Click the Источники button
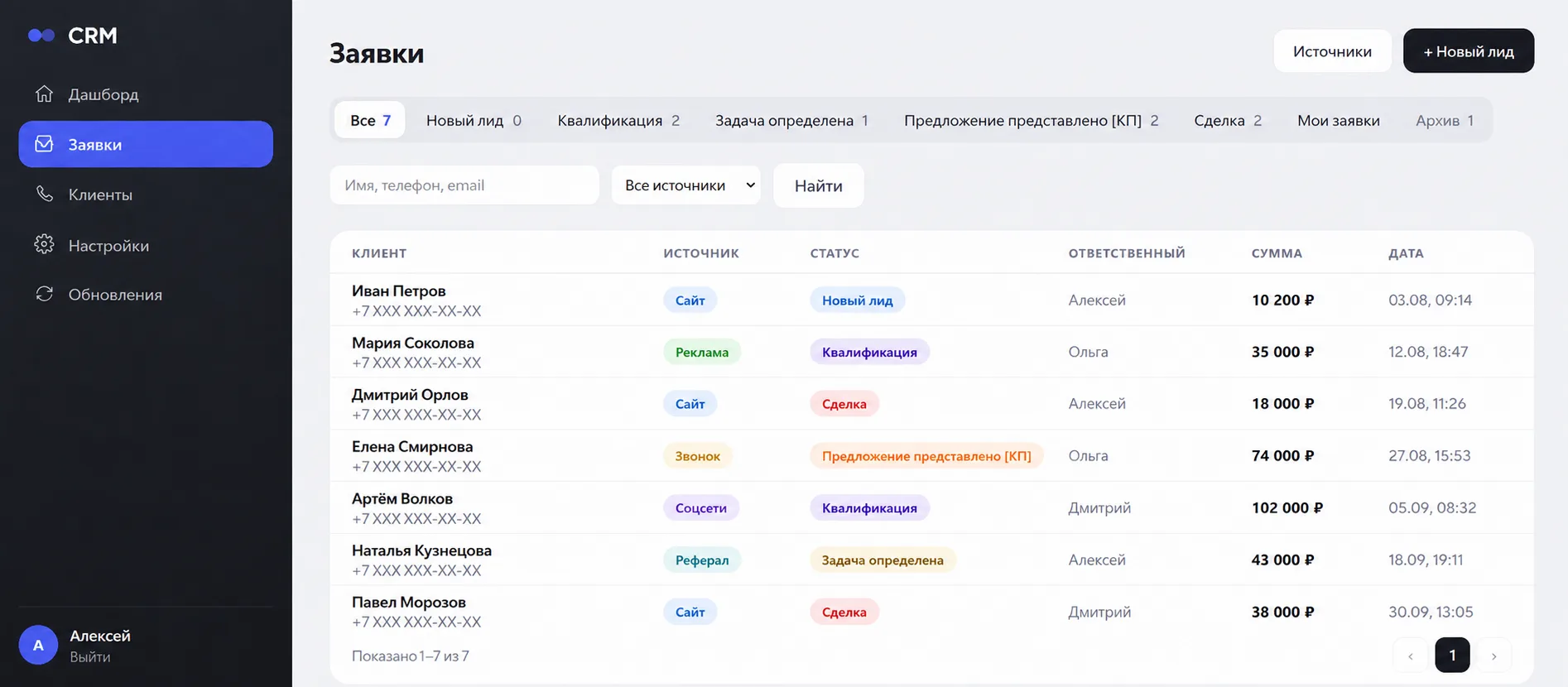The height and width of the screenshot is (687, 1568). tap(1333, 51)
